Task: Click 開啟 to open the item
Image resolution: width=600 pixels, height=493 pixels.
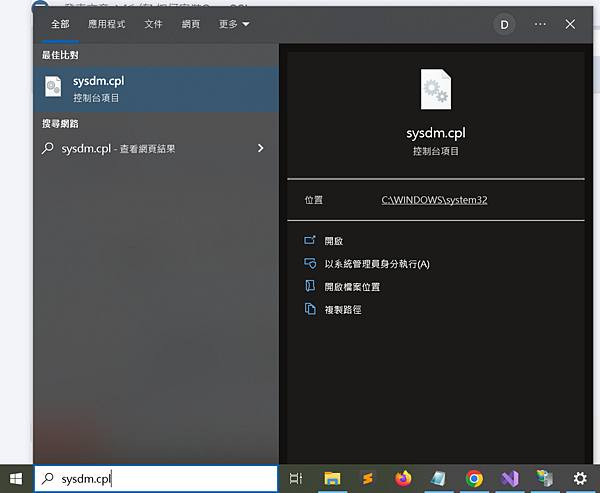Action: tap(334, 241)
